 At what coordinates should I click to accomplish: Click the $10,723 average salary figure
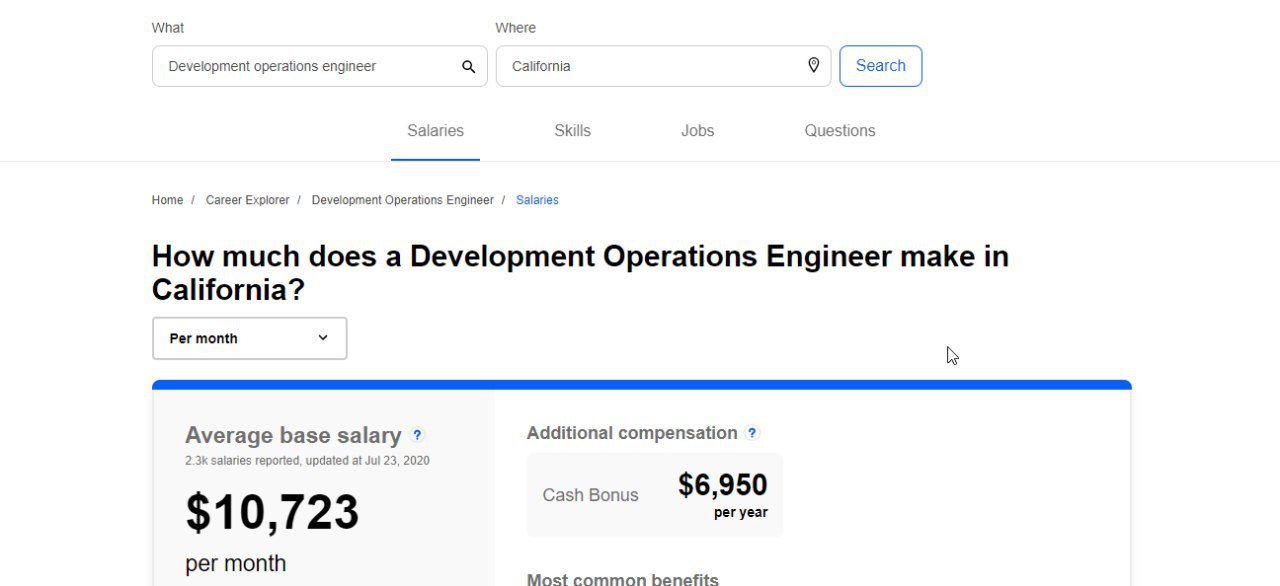[x=272, y=512]
